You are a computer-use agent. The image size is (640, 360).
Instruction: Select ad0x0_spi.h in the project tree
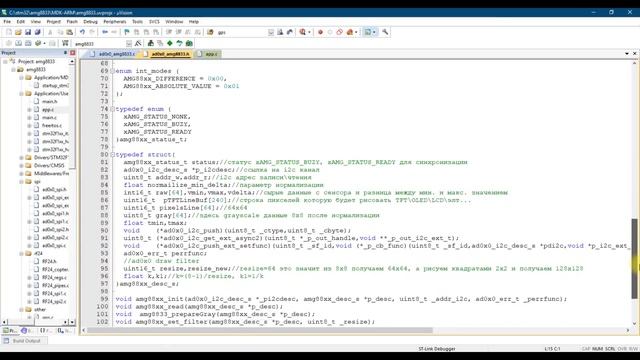(x=54, y=189)
